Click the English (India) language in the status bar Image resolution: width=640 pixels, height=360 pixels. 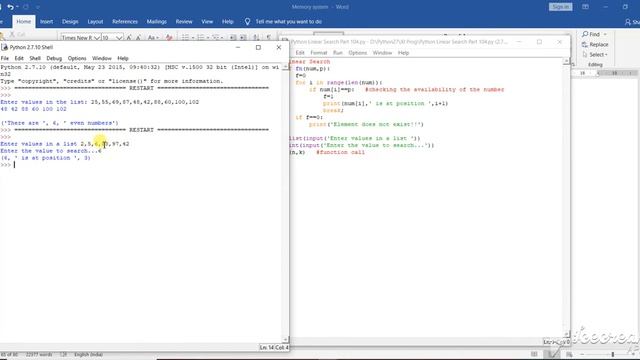88,355
